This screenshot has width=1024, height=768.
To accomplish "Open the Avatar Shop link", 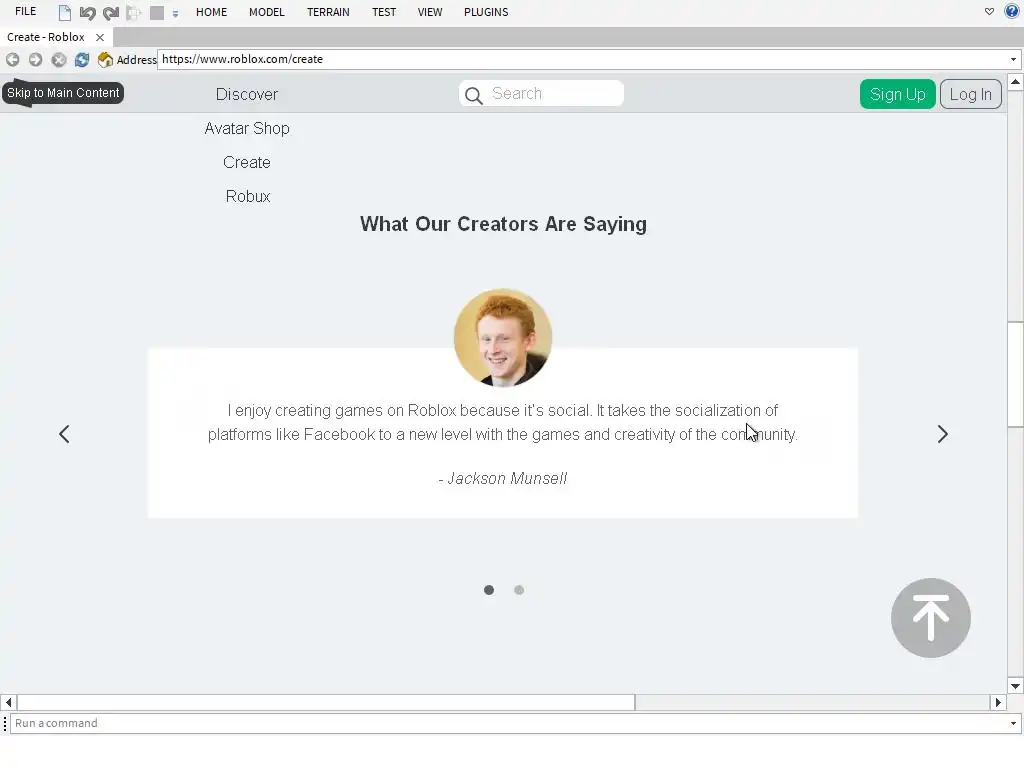I will click(247, 128).
